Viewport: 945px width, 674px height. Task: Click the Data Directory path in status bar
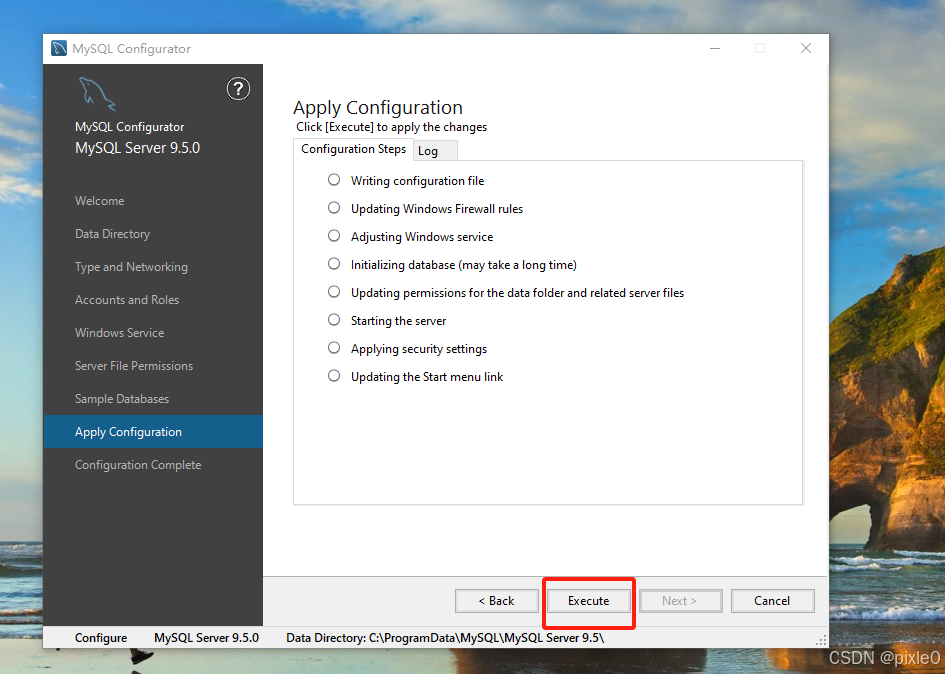[445, 638]
